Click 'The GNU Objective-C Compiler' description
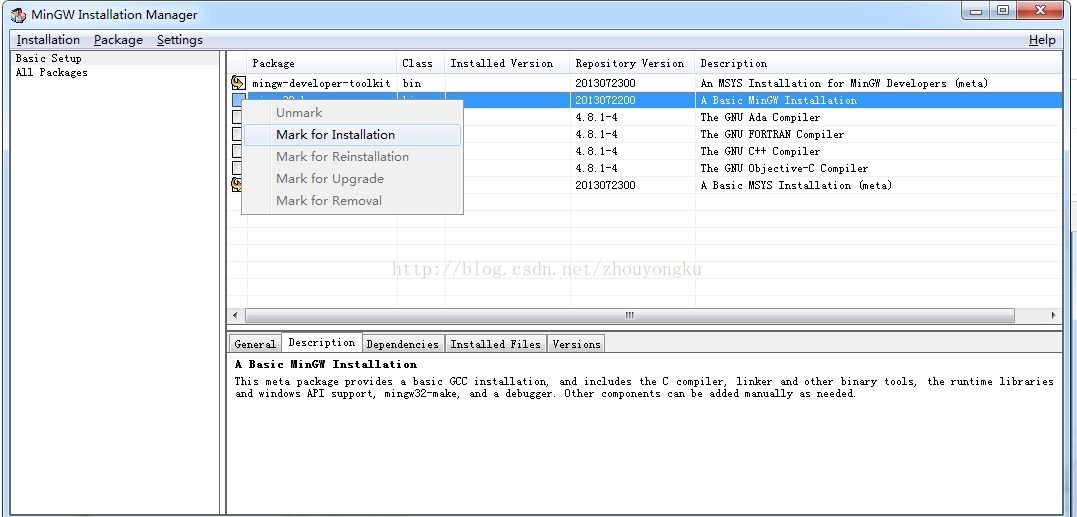1077x517 pixels. (784, 168)
